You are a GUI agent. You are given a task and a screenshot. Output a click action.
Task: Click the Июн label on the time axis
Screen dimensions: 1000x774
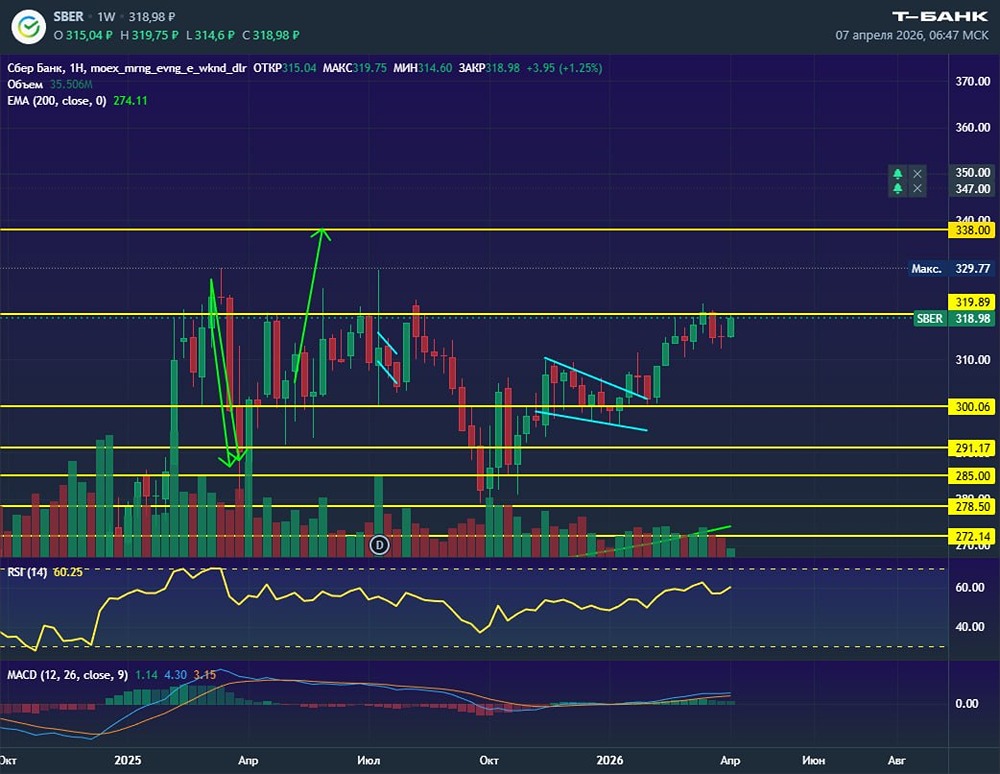(x=813, y=760)
